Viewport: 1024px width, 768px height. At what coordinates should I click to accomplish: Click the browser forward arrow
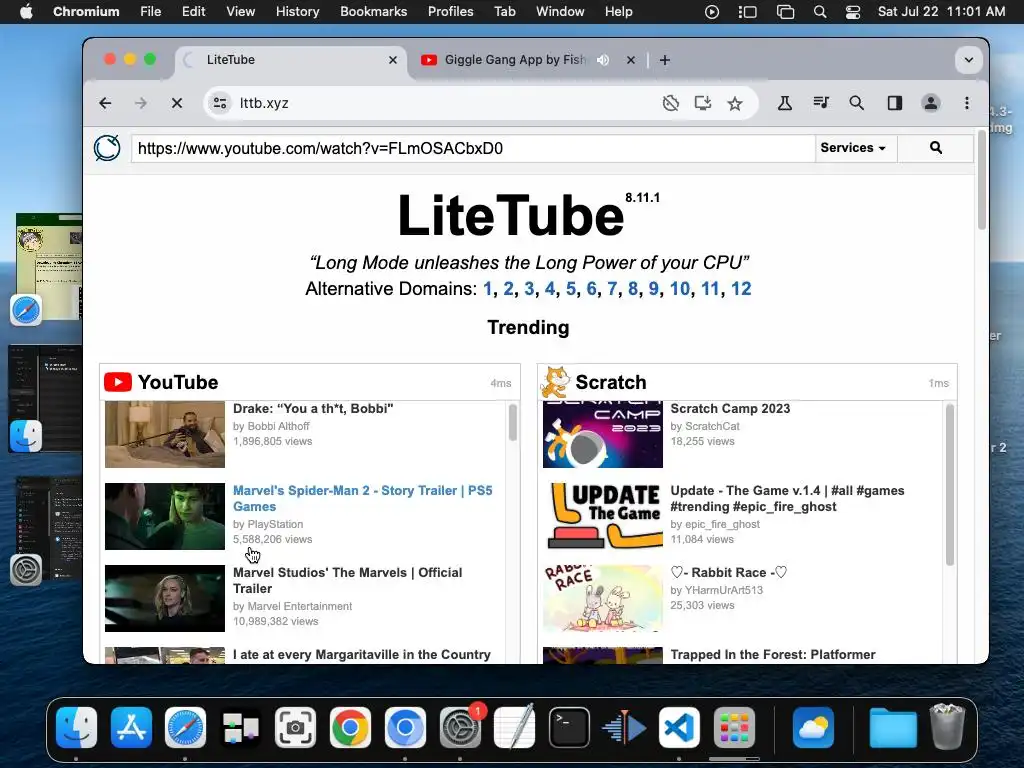pyautogui.click(x=141, y=103)
